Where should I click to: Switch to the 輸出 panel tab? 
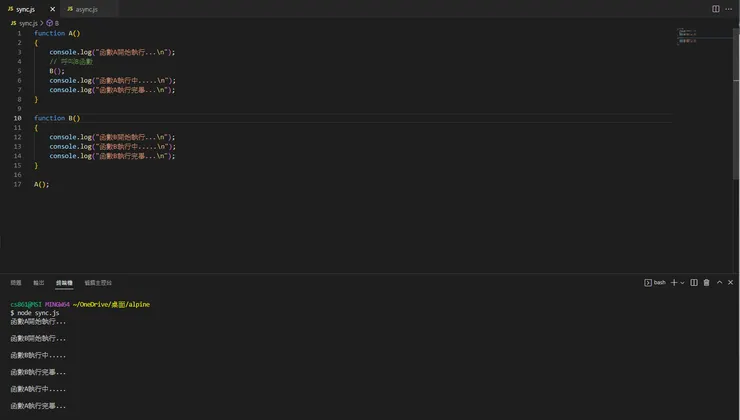click(x=39, y=283)
